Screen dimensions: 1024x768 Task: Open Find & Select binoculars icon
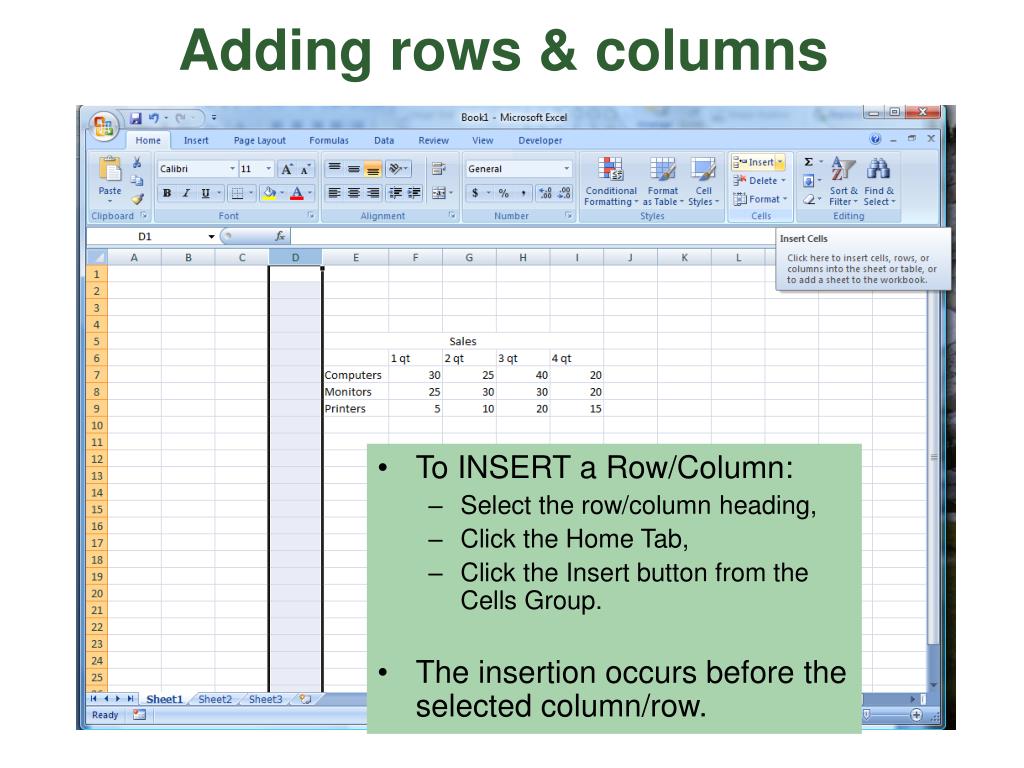coord(878,168)
